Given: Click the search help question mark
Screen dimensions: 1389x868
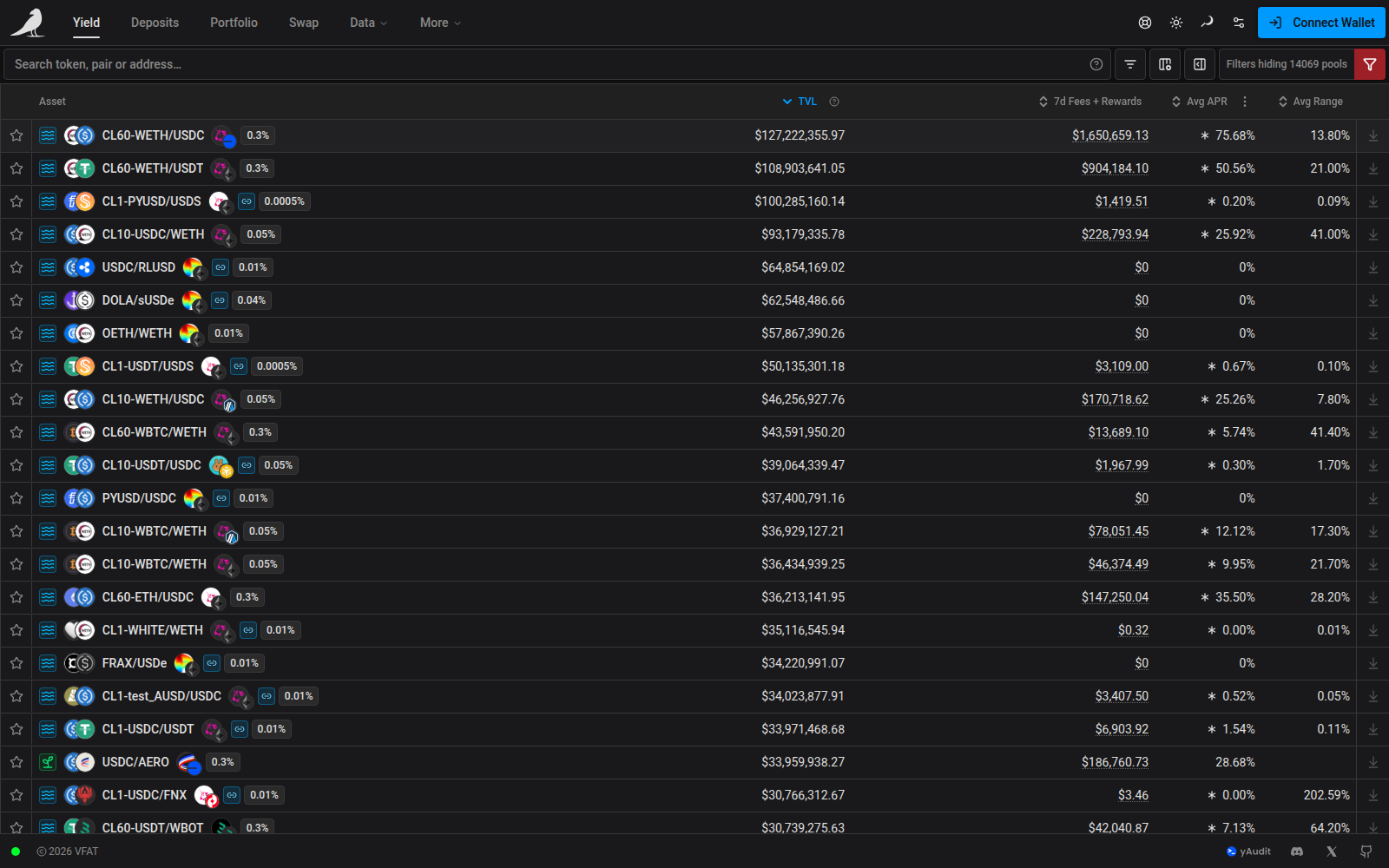Looking at the screenshot, I should [1096, 64].
